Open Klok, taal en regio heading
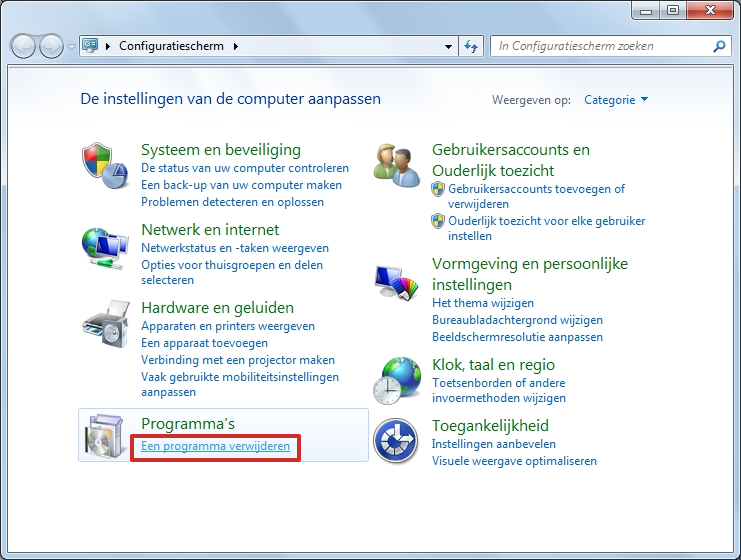This screenshot has height=560, width=741. (493, 365)
